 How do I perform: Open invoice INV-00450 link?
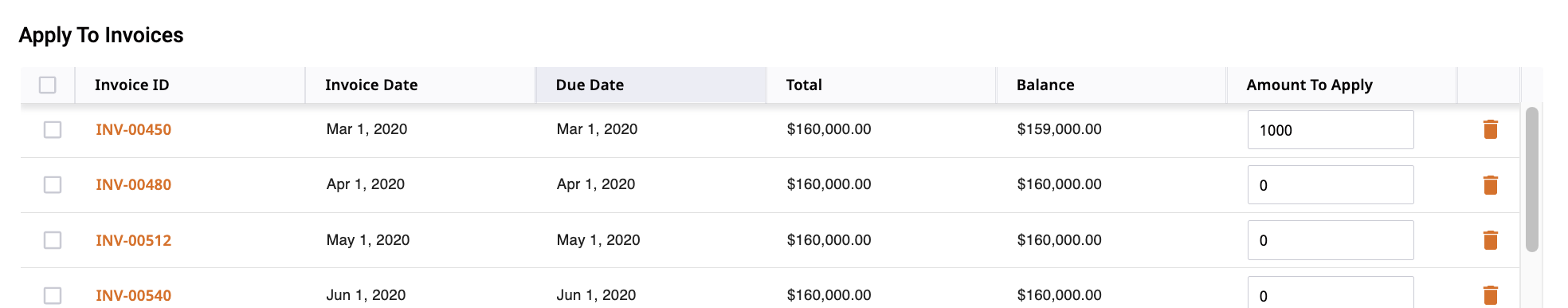tap(133, 129)
